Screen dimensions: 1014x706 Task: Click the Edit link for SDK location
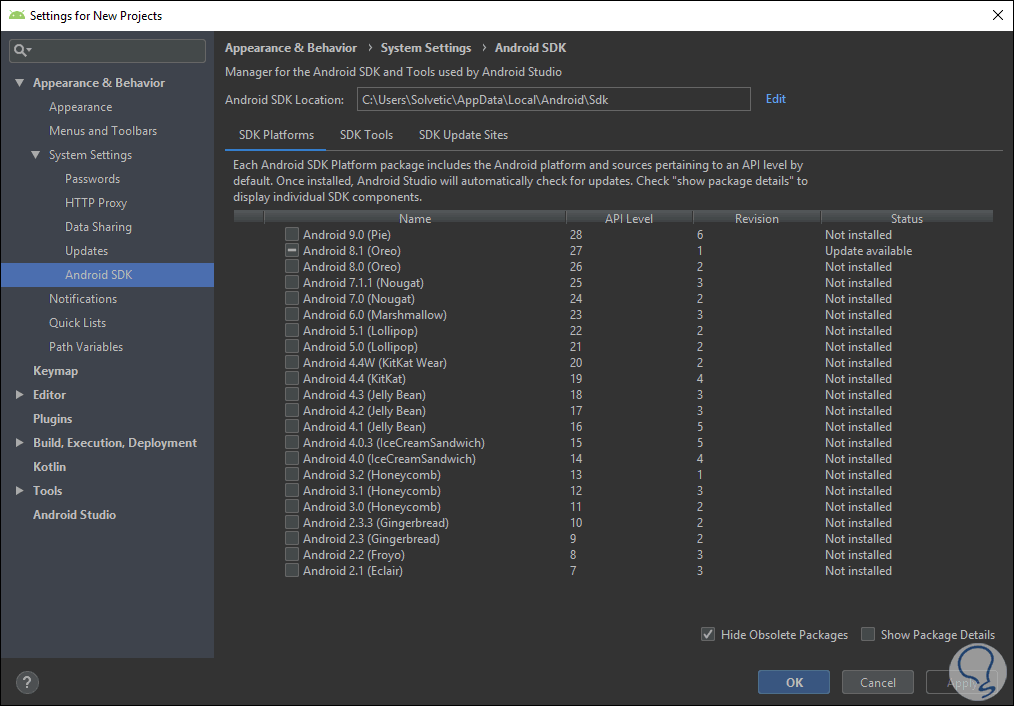pyautogui.click(x=775, y=99)
